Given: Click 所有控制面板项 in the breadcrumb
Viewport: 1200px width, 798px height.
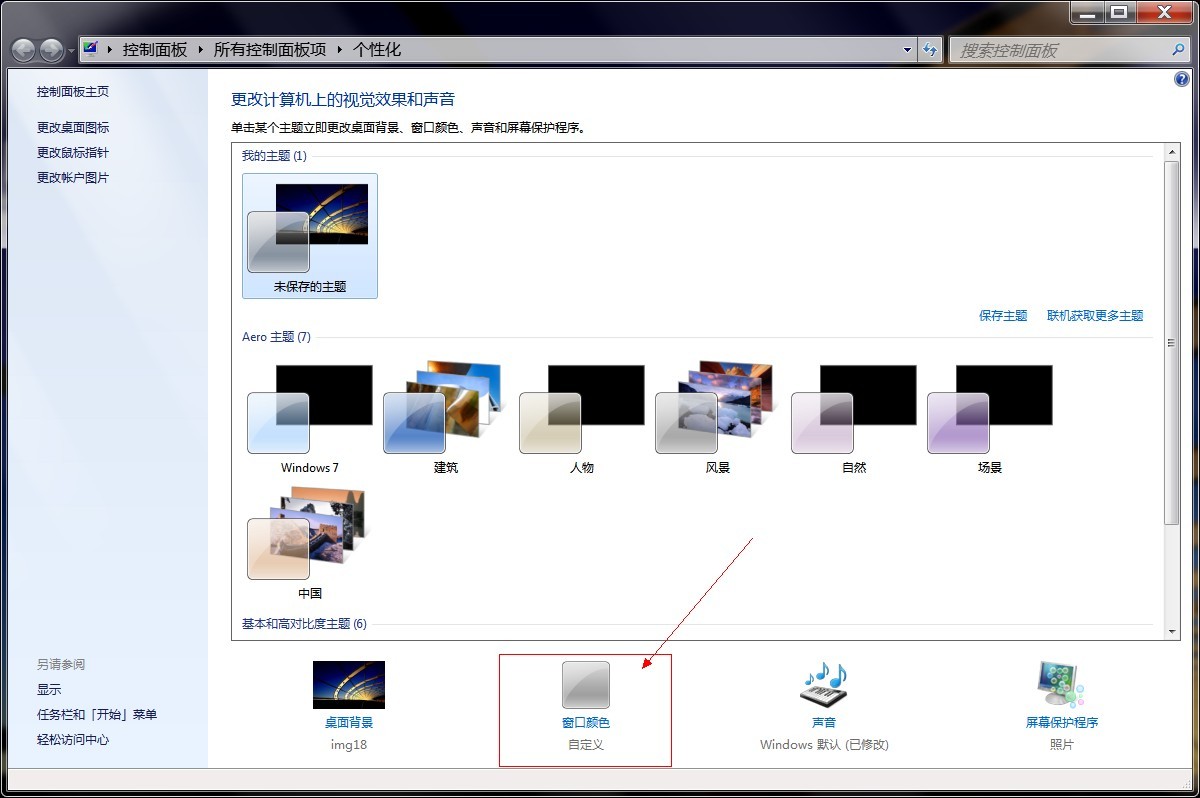Looking at the screenshot, I should tap(270, 49).
